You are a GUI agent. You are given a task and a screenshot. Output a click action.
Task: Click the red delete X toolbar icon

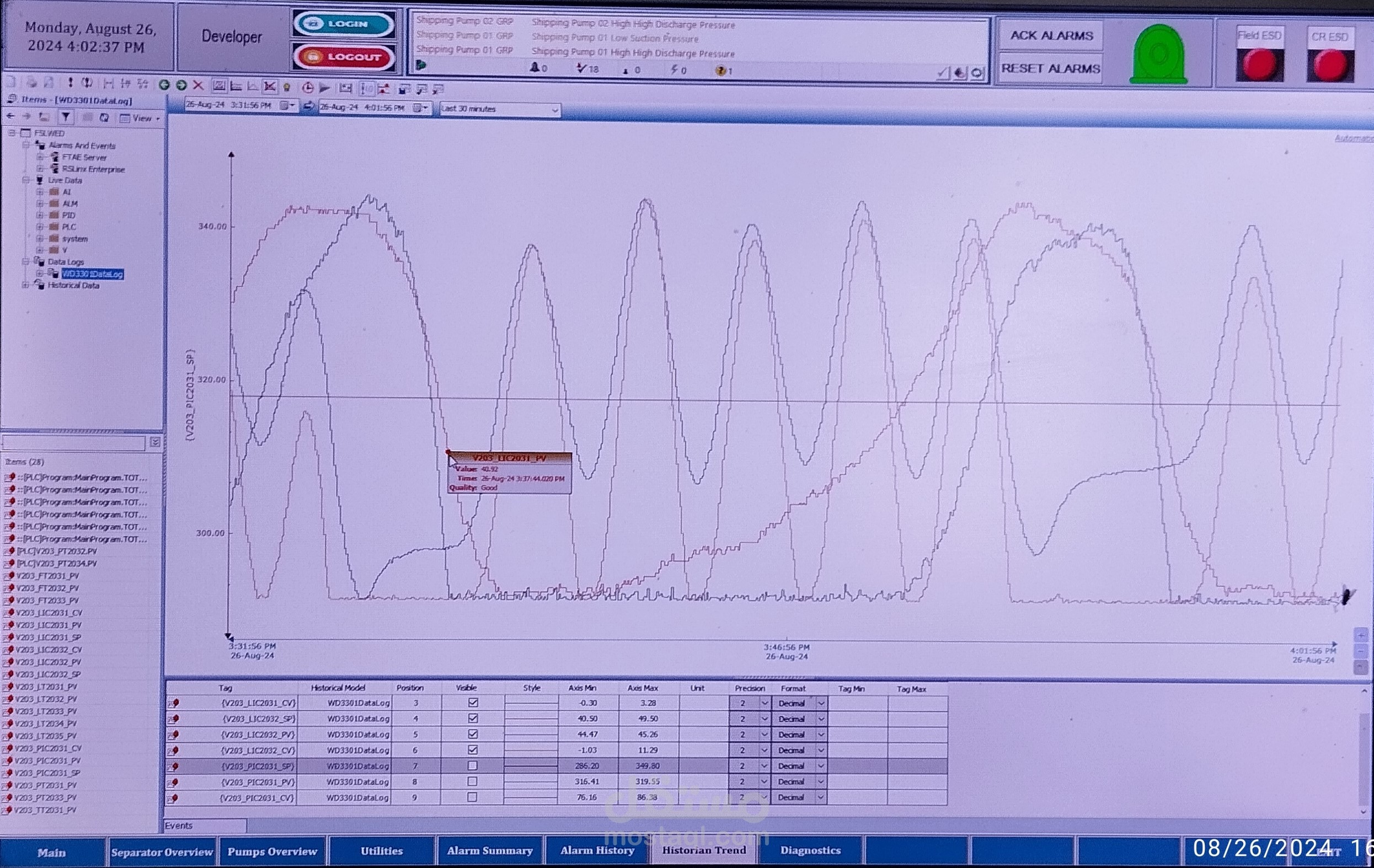tap(198, 85)
